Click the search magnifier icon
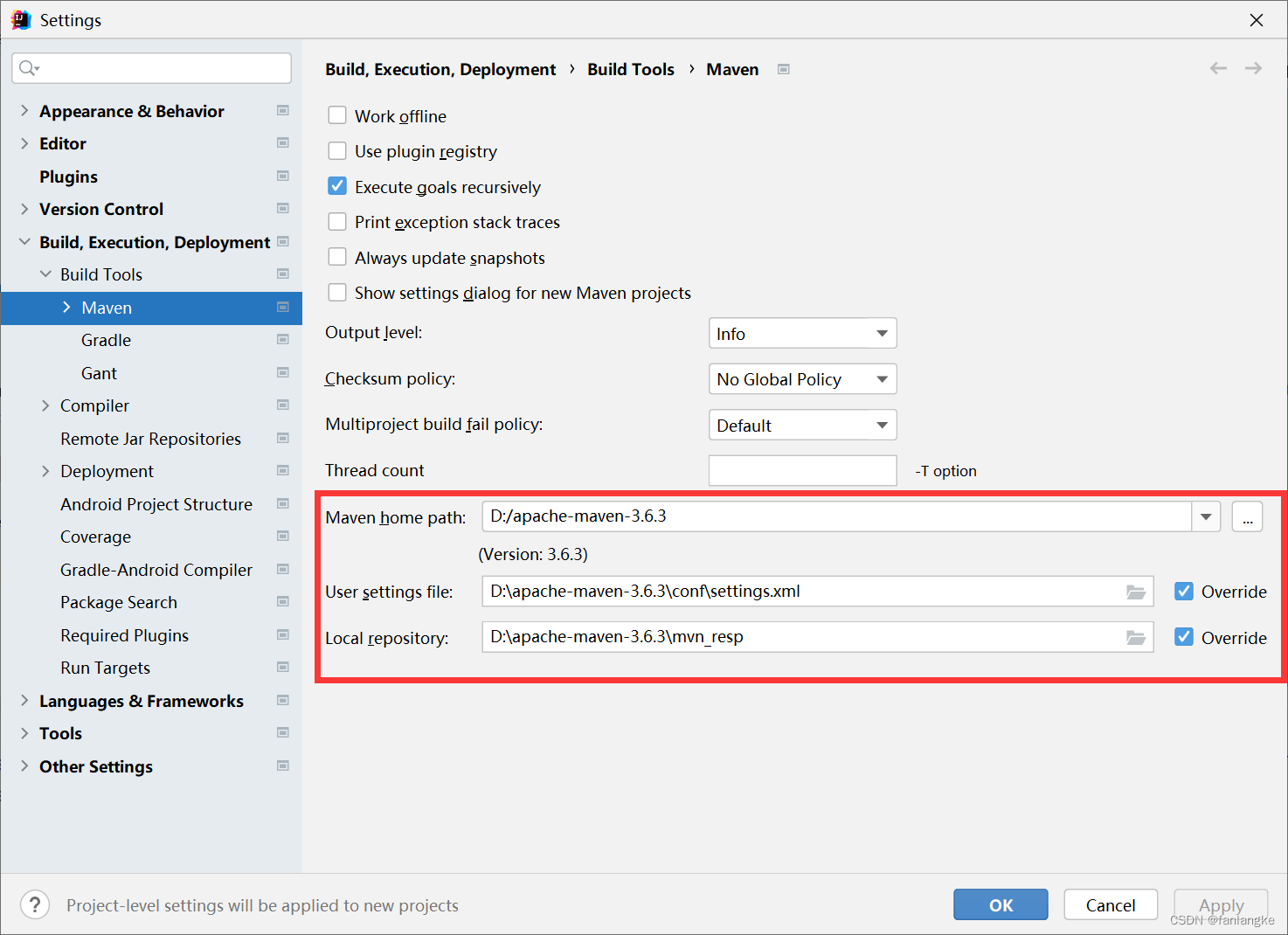The height and width of the screenshot is (935, 1288). [28, 68]
